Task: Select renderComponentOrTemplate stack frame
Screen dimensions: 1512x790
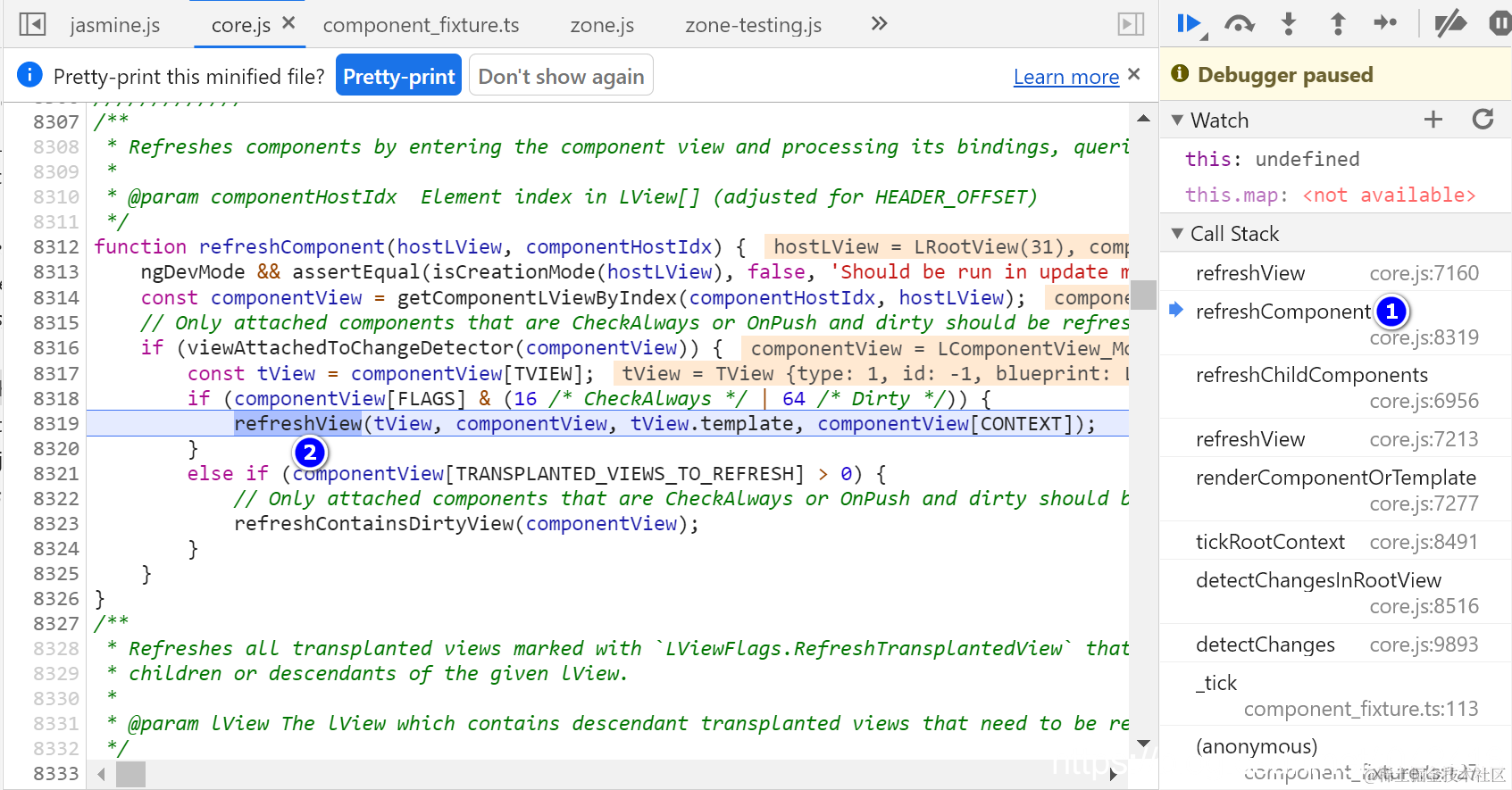Action: 1336,490
